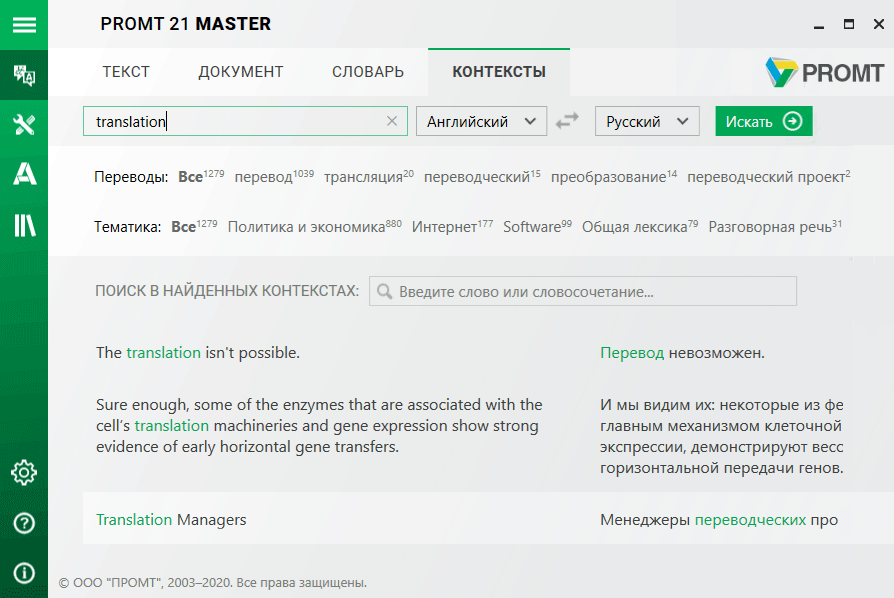Clear the search field with X
Viewport: 894px width, 598px height.
click(392, 121)
